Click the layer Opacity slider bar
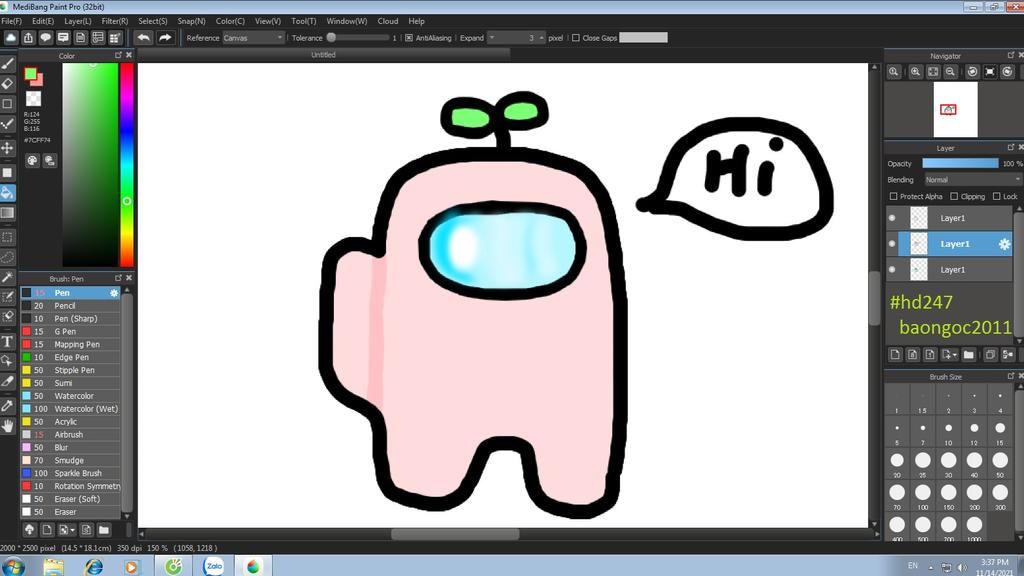Screen dimensions: 1024x576 [960, 163]
